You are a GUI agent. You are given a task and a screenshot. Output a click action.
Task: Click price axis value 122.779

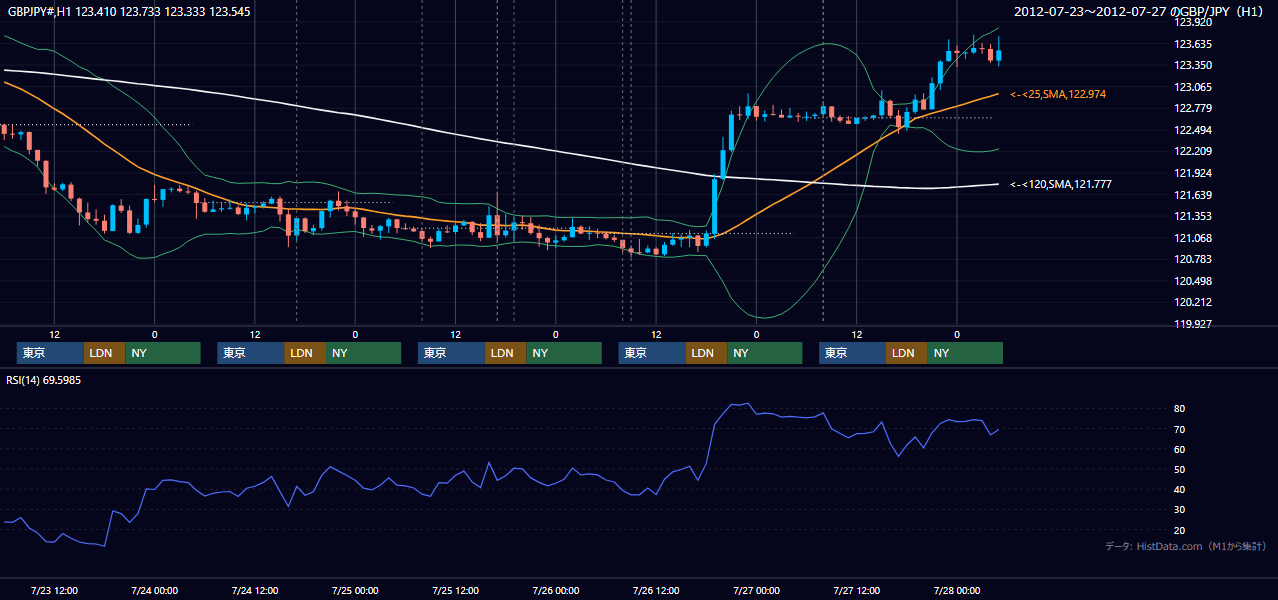pyautogui.click(x=1194, y=108)
